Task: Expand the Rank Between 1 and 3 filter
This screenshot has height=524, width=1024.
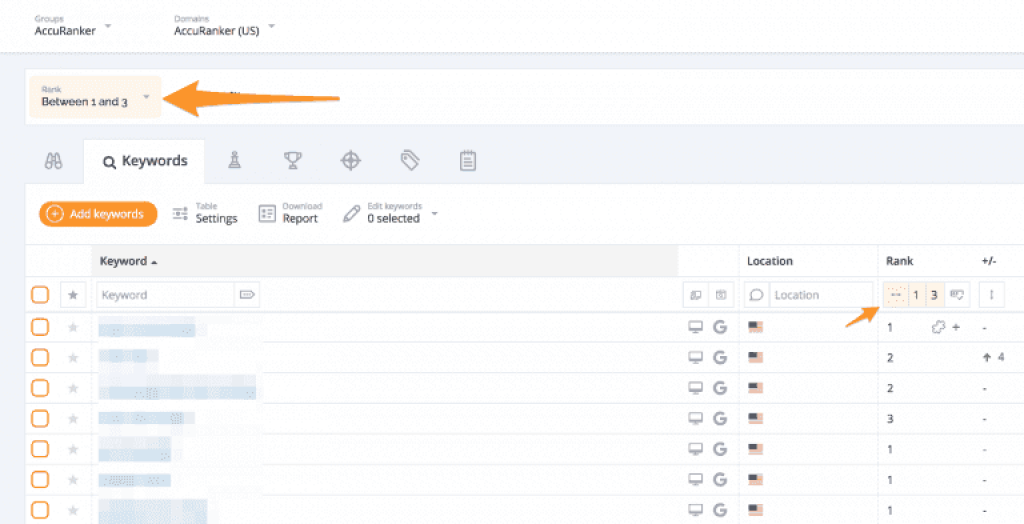Action: tap(95, 97)
